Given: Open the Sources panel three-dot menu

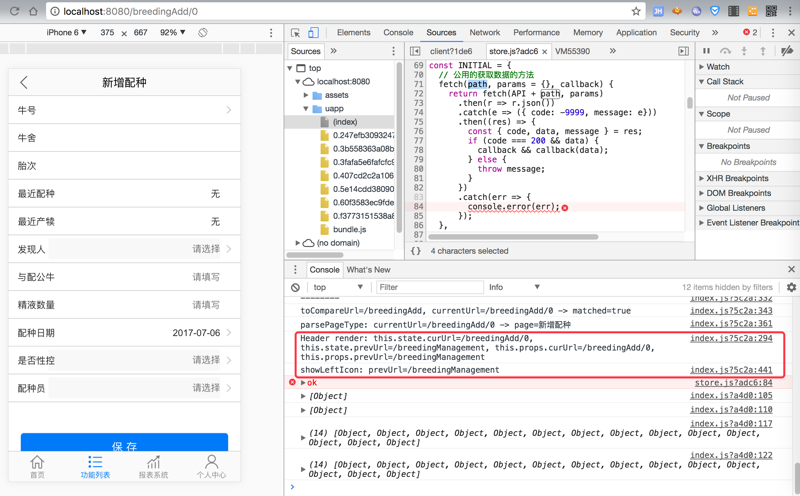Looking at the screenshot, I should [393, 51].
